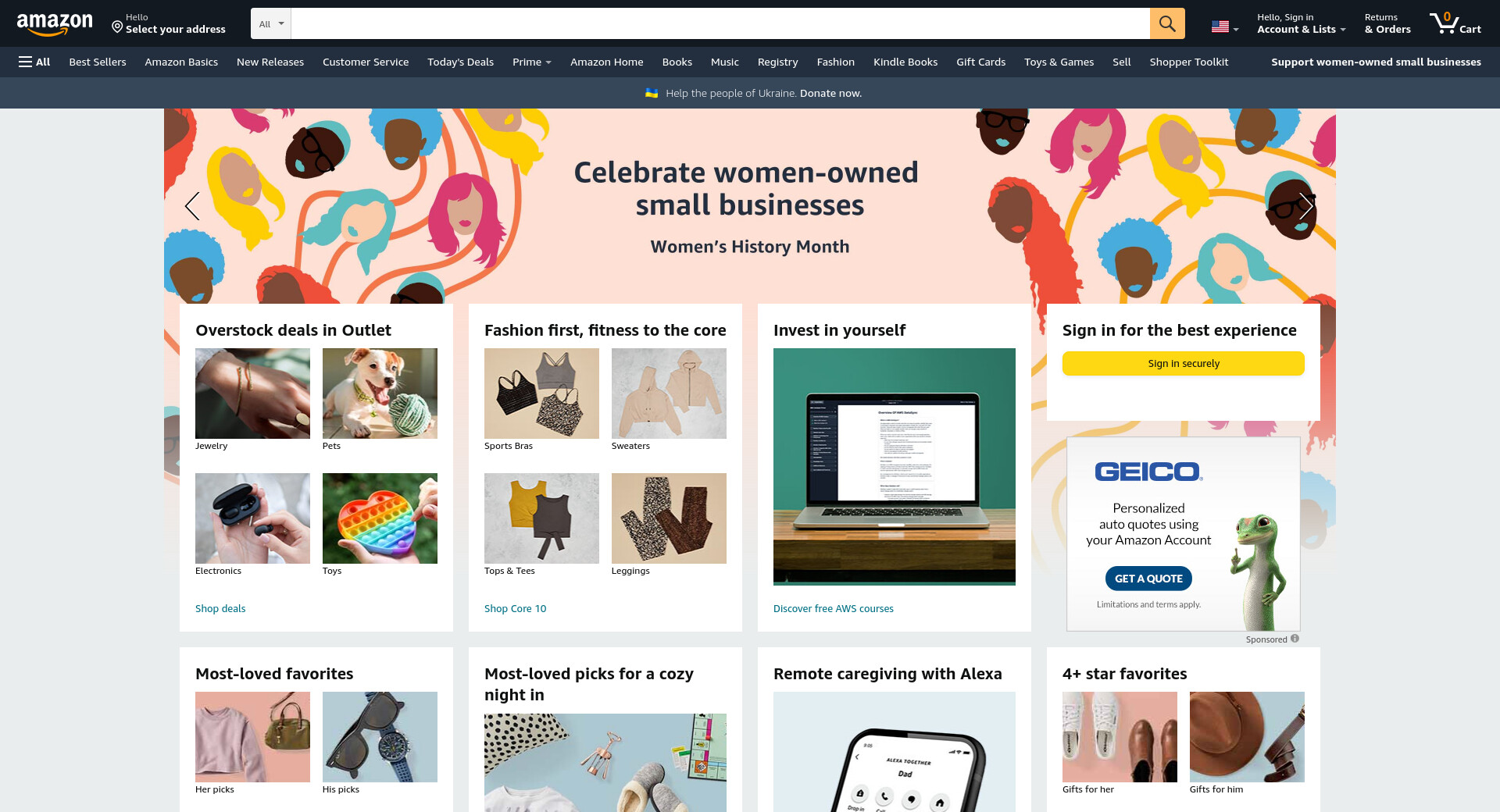The width and height of the screenshot is (1500, 812).
Task: Go to Gift Cards nav item
Action: pyautogui.click(x=980, y=62)
